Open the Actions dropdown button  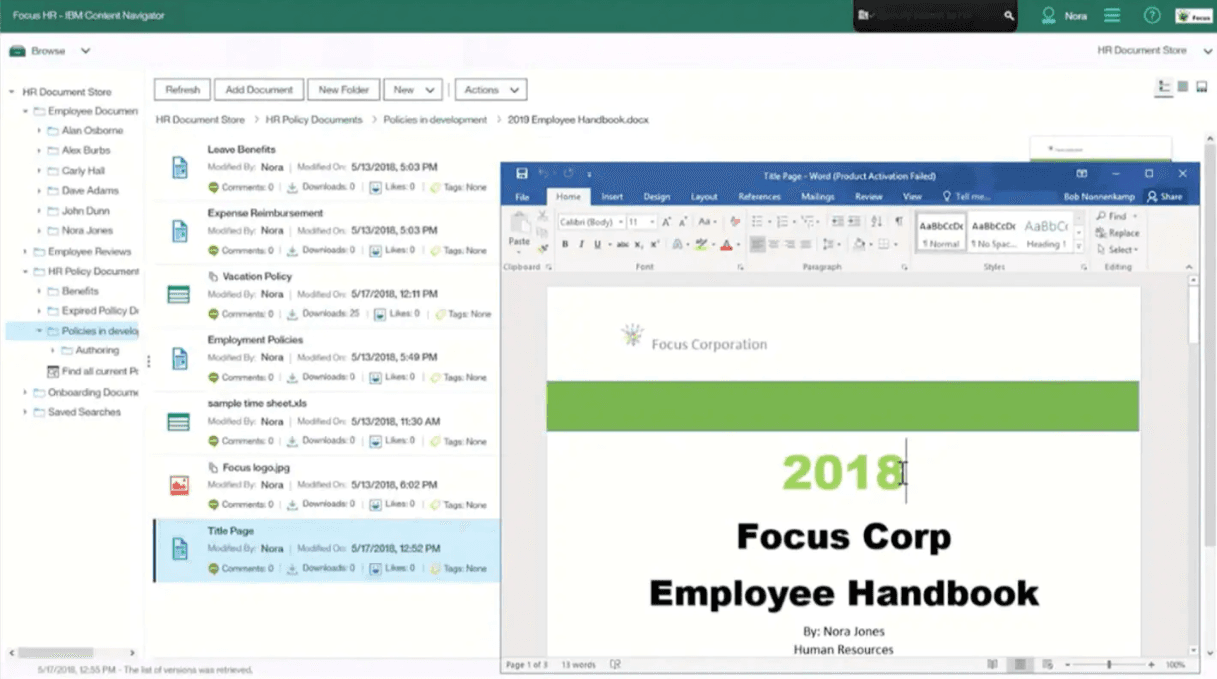(x=490, y=90)
